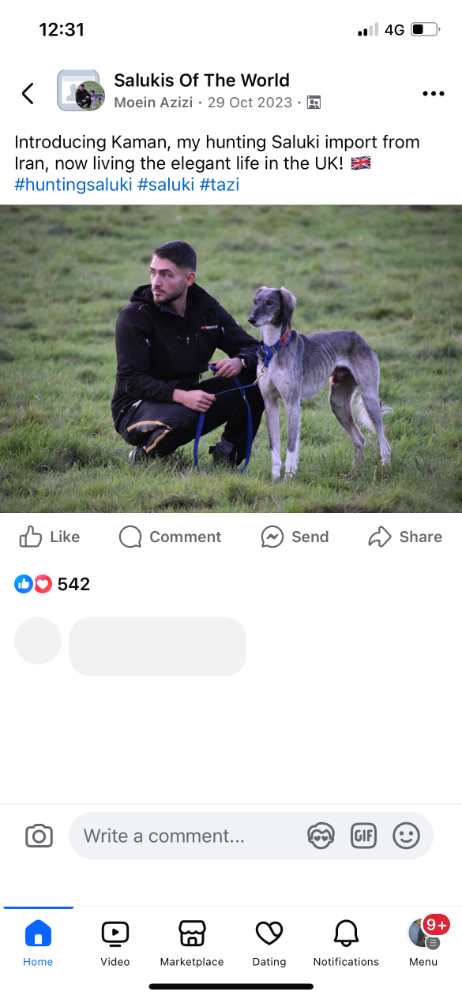Switch to the Marketplace tab
This screenshot has width=462, height=999.
192,944
